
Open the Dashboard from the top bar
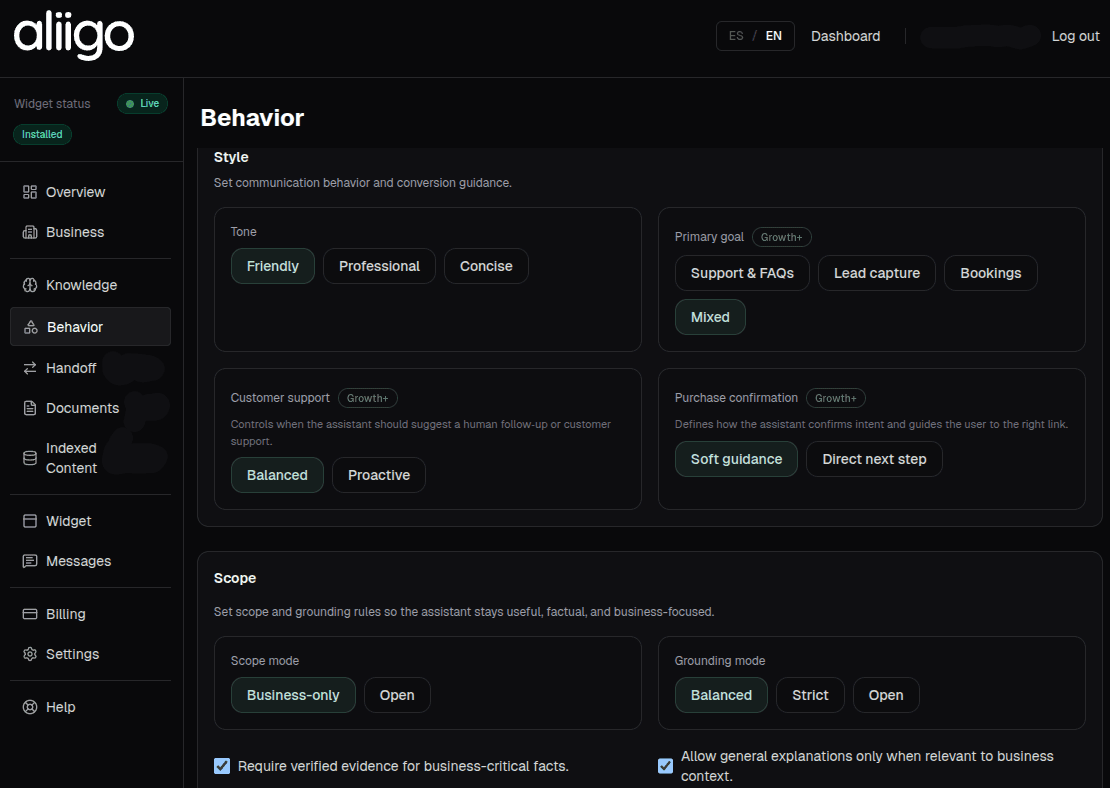coord(845,35)
